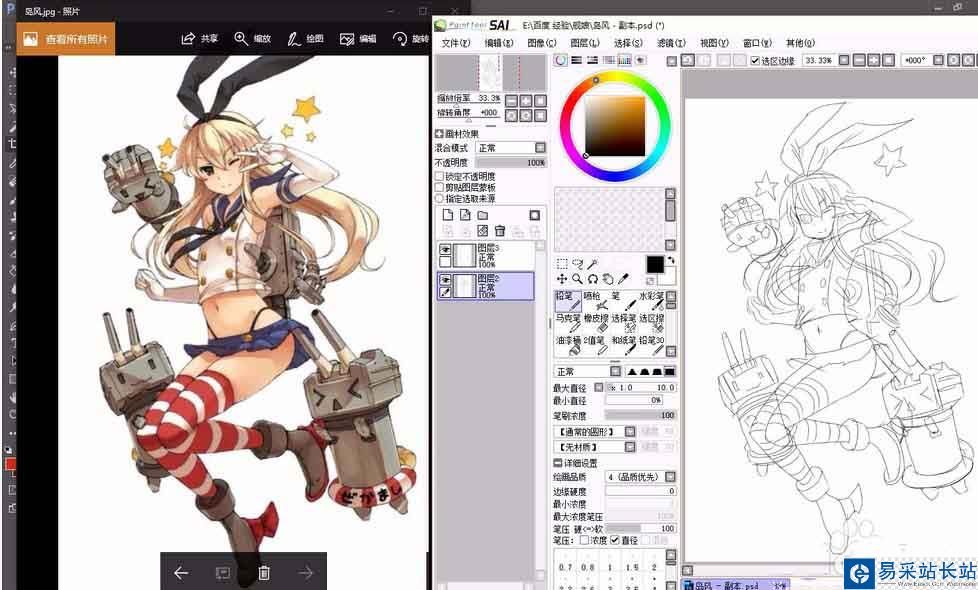Select the rectangular selection tool in SAI
Image resolution: width=978 pixels, height=590 pixels.
point(562,264)
